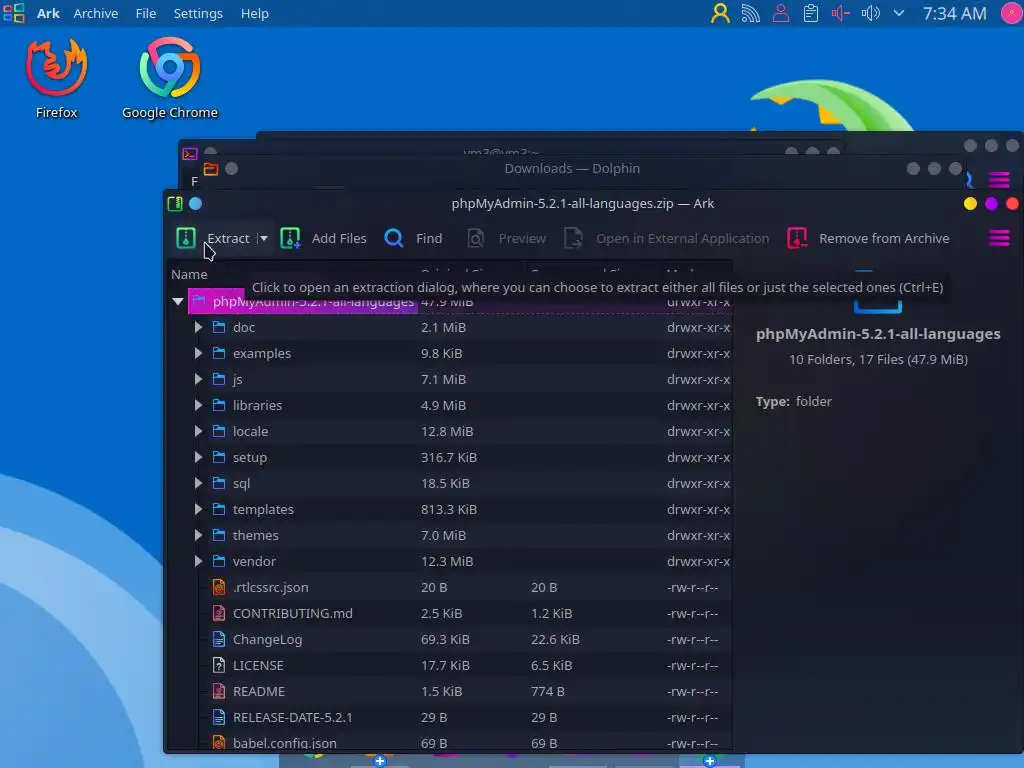Collapse the phpMyAdmin-5.2.1-all-languages root folder

coord(178,301)
